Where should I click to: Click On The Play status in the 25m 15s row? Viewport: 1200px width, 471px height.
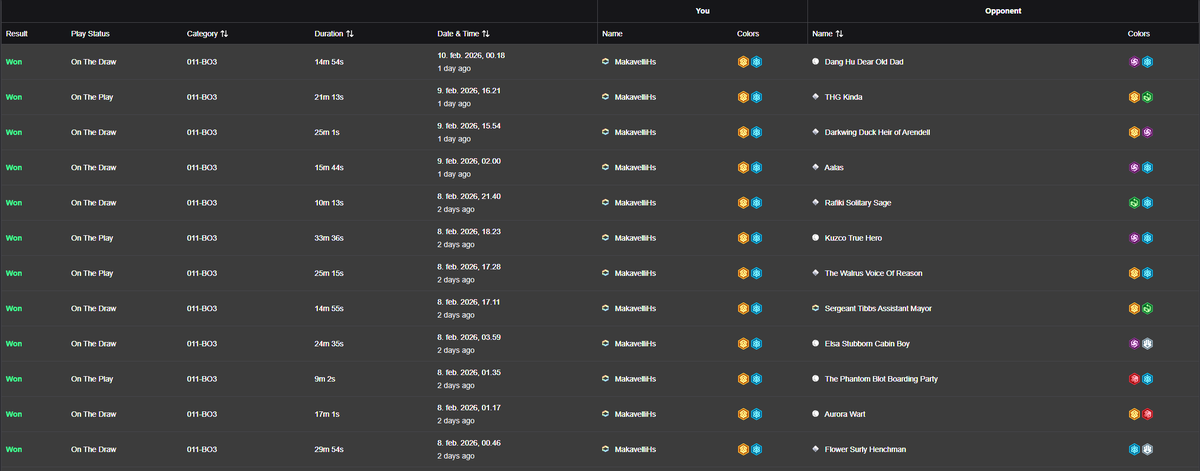coord(90,273)
